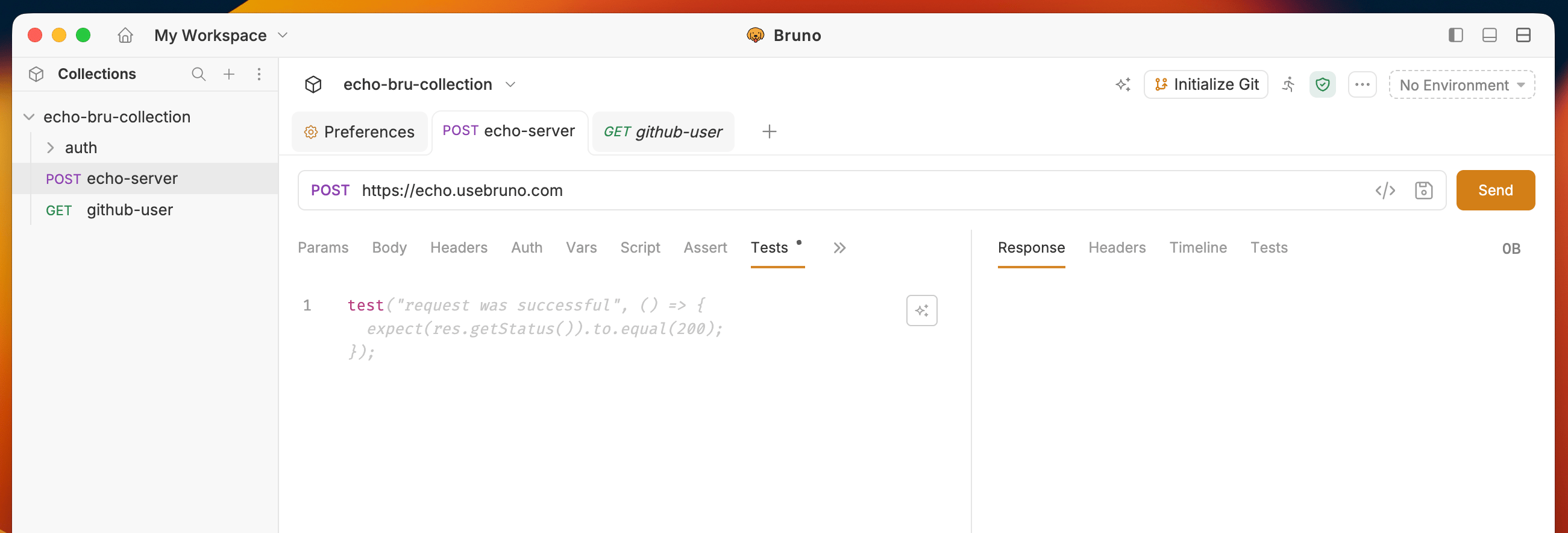This screenshot has width=1568, height=533.
Task: Toggle the left sidebar layout icon
Action: click(1455, 36)
